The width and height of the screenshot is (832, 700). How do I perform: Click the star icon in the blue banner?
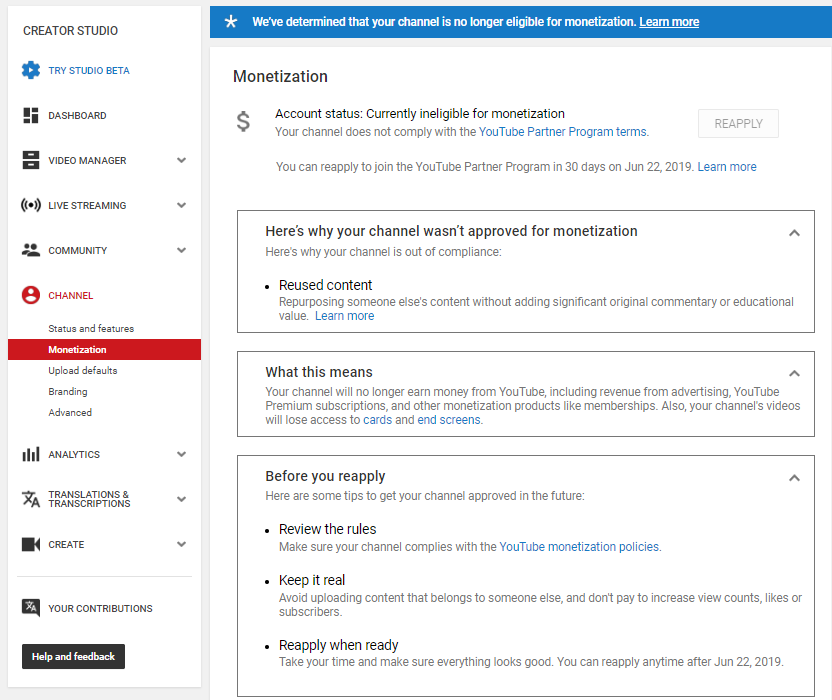tap(231, 22)
